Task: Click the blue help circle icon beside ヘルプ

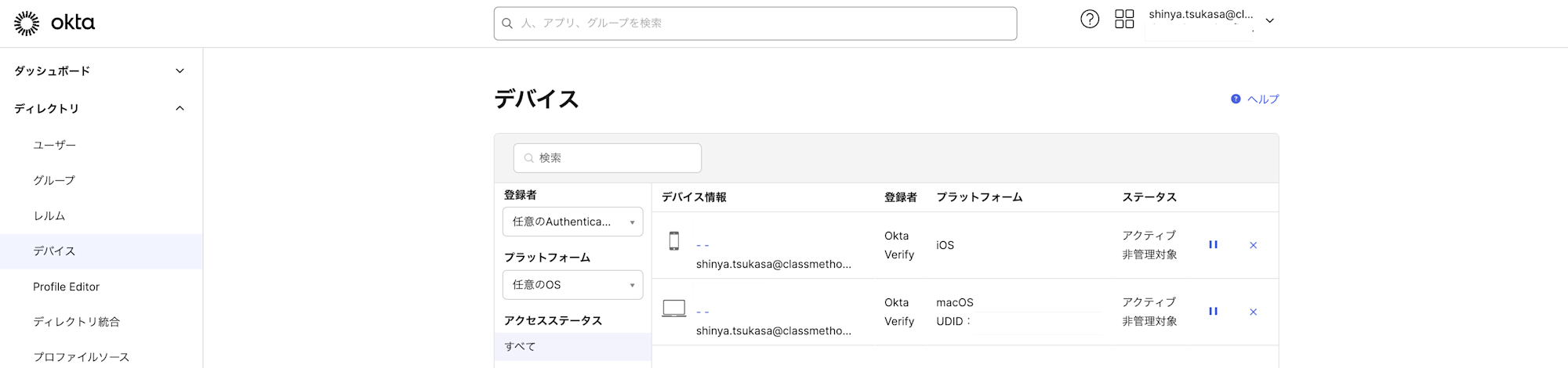Action: tap(1236, 99)
